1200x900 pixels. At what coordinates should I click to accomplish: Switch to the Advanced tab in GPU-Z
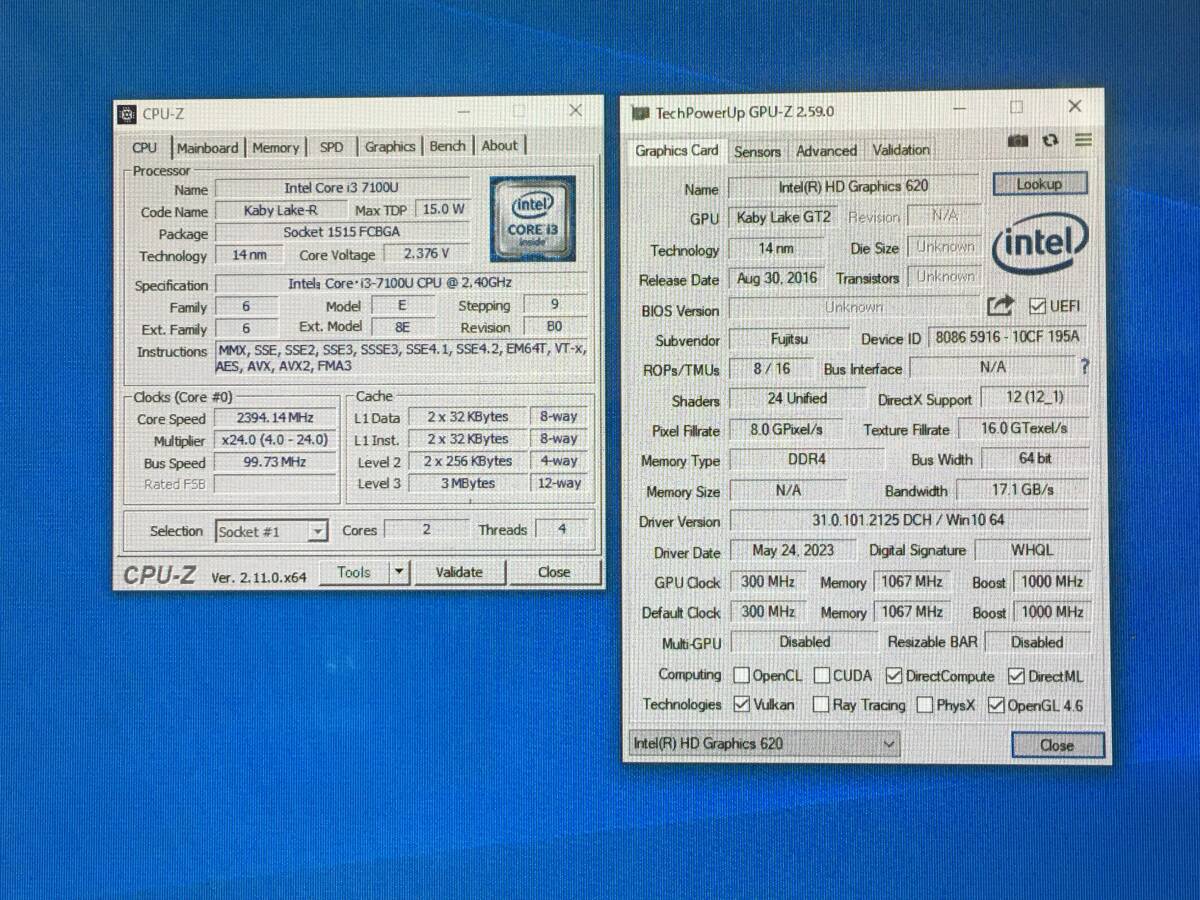click(826, 151)
